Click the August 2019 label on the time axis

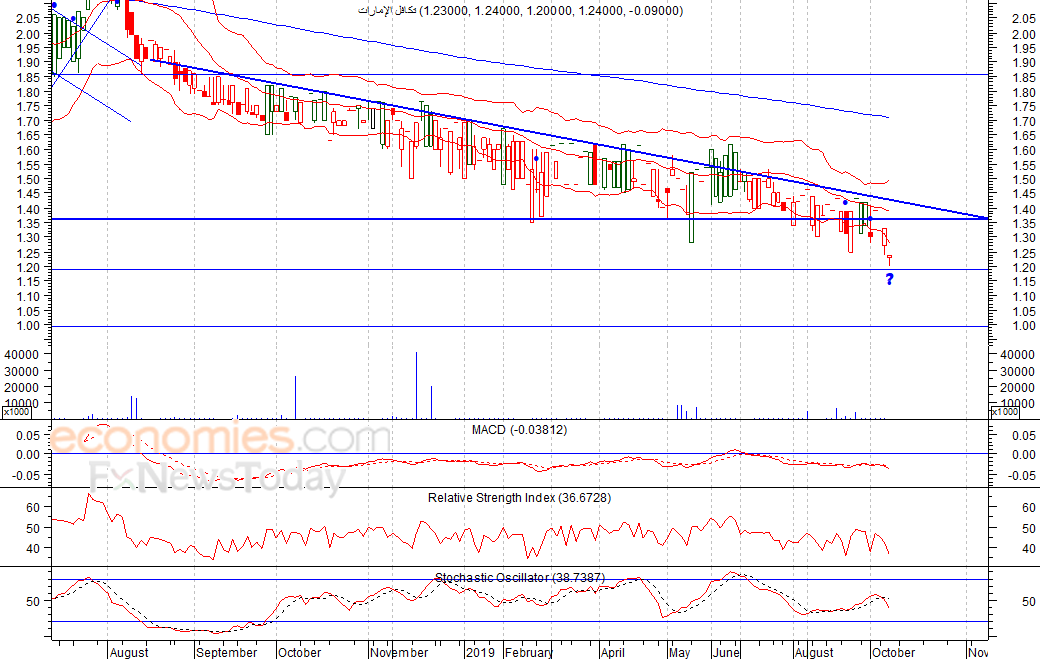pyautogui.click(x=814, y=652)
